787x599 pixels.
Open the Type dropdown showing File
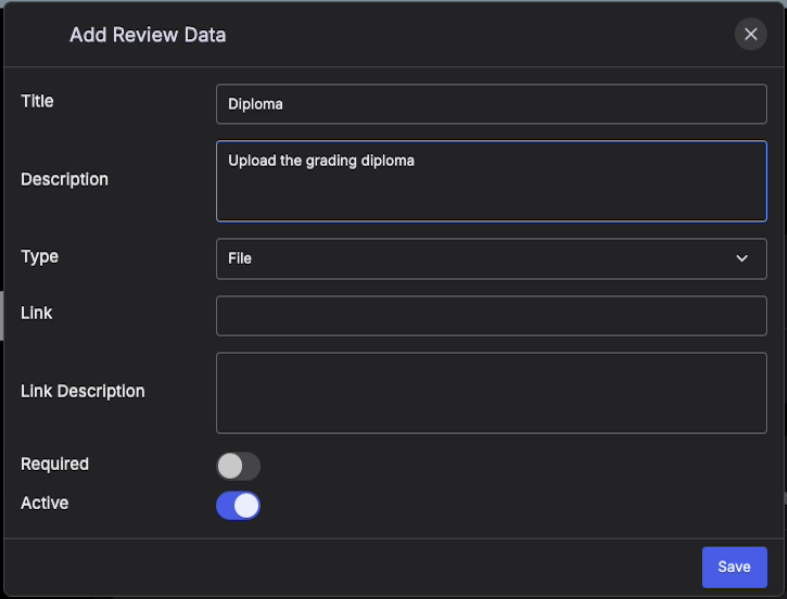click(491, 259)
